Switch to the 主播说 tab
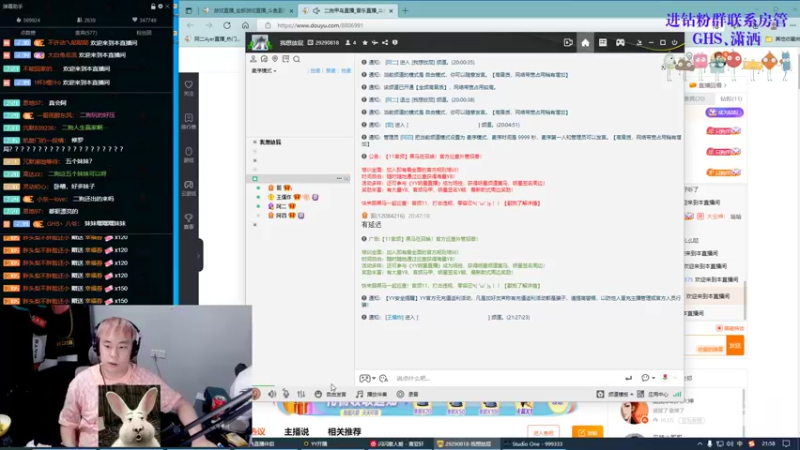This screenshot has height=450, width=800. coord(296,432)
